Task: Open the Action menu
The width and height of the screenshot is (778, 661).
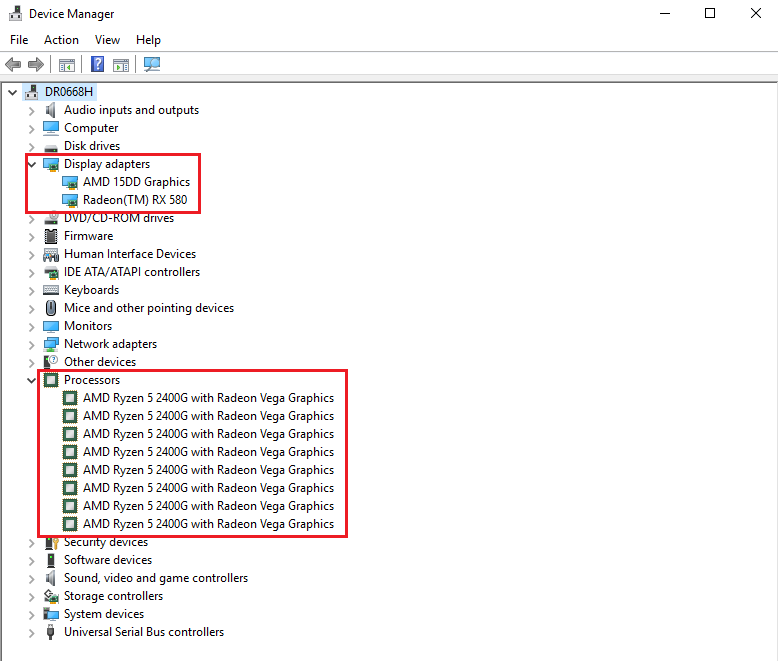Action: pos(61,40)
